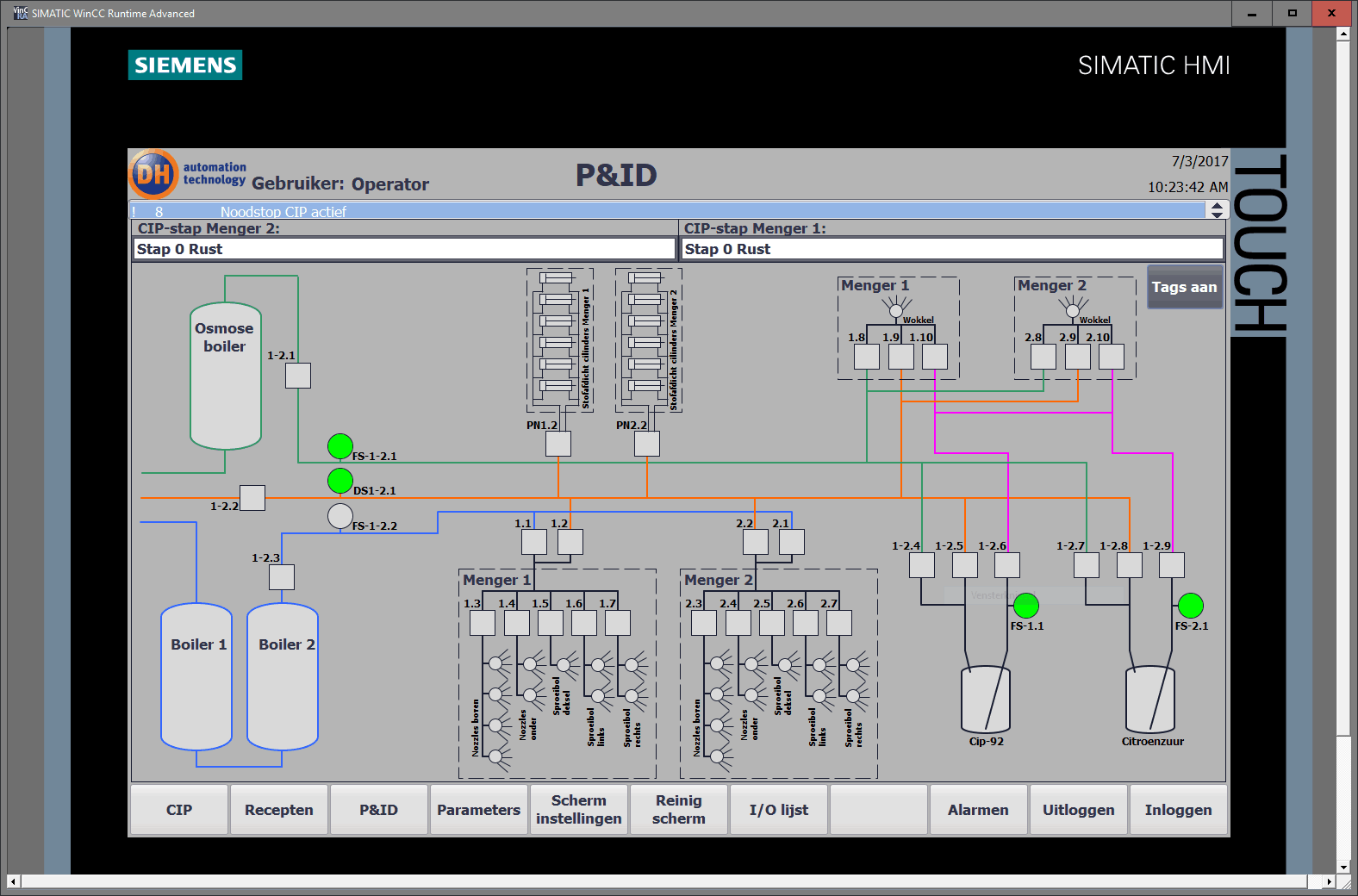Image resolution: width=1358 pixels, height=896 pixels.
Task: Click valve 1-2.2 on the orange line
Action: (252, 498)
